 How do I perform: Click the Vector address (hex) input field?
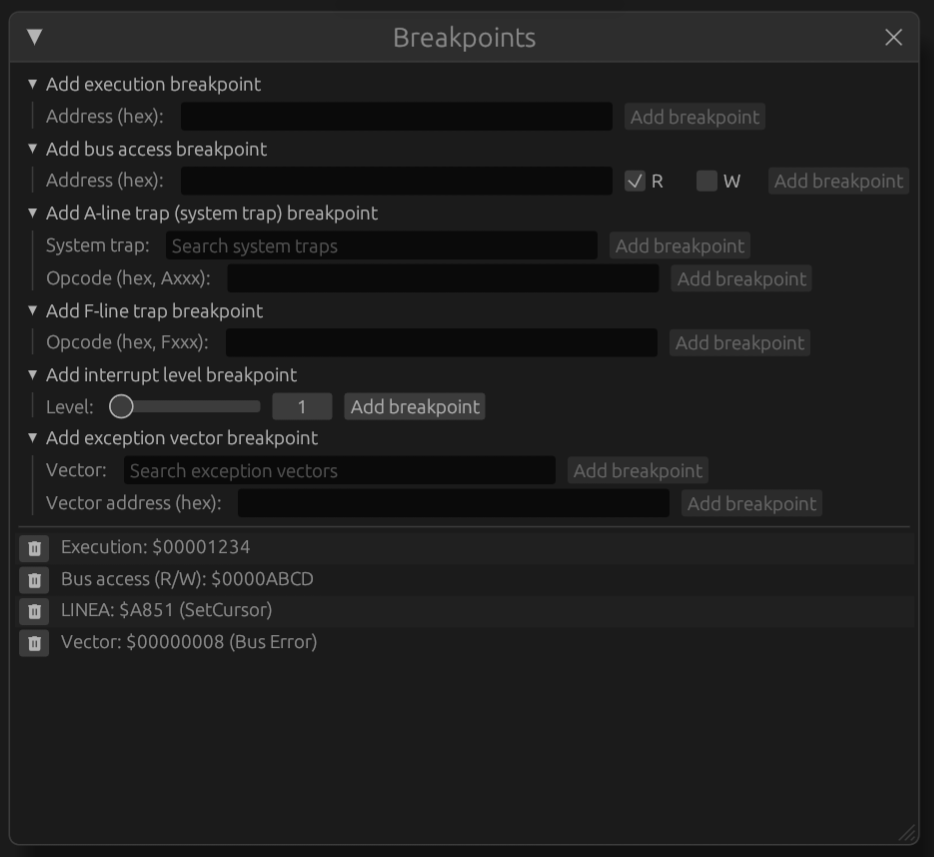[452, 503]
